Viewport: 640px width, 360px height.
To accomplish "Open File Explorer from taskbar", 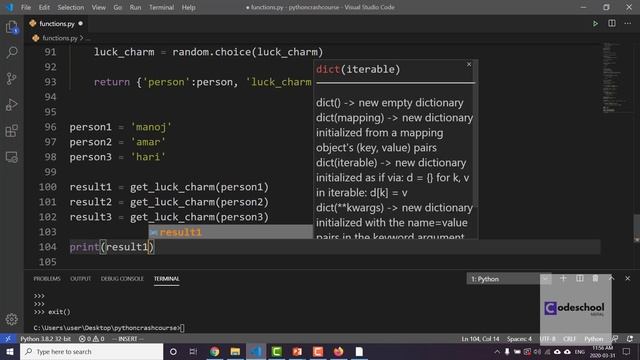I will (x=235, y=351).
